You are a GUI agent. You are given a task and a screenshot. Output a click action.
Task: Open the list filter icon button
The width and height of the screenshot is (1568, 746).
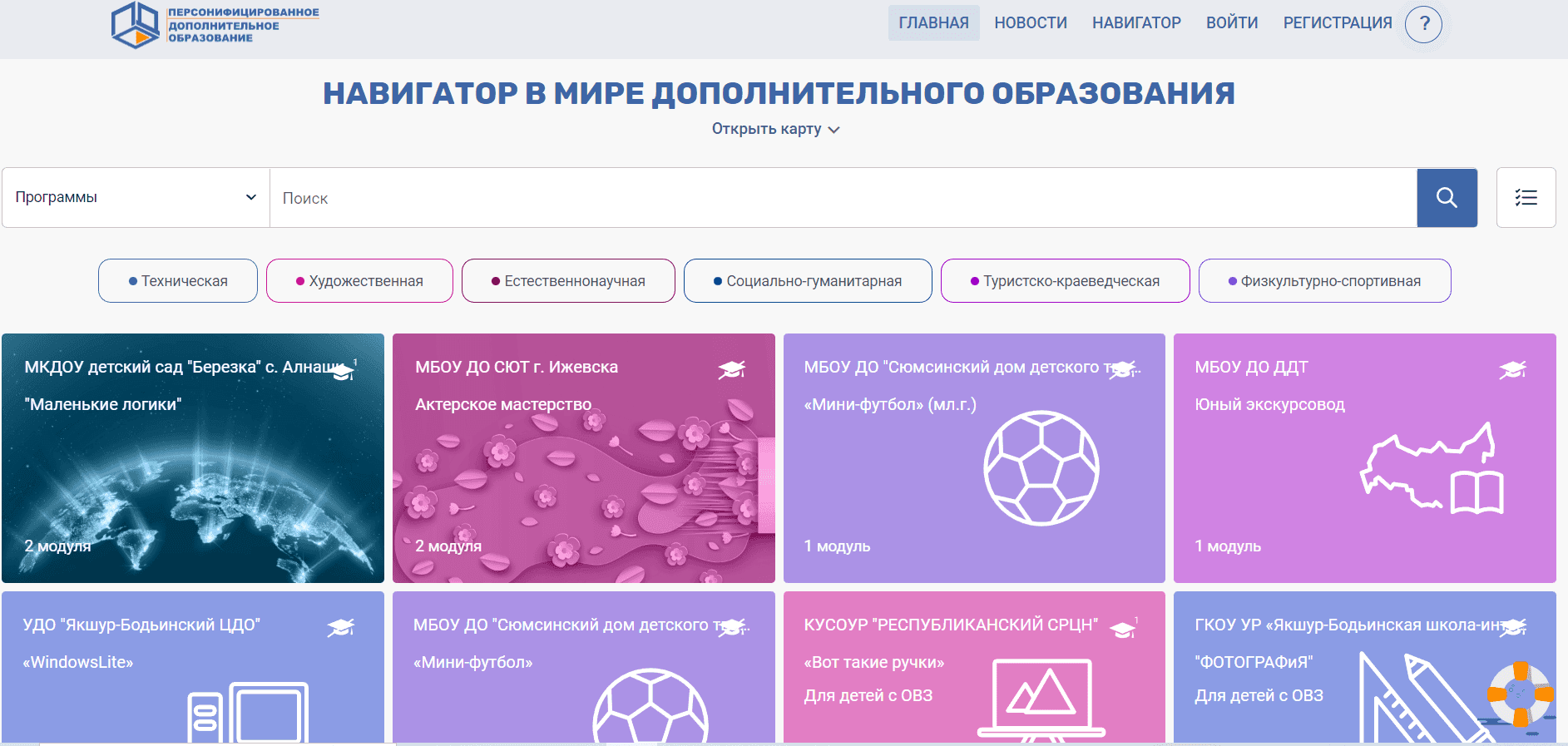[x=1526, y=198]
